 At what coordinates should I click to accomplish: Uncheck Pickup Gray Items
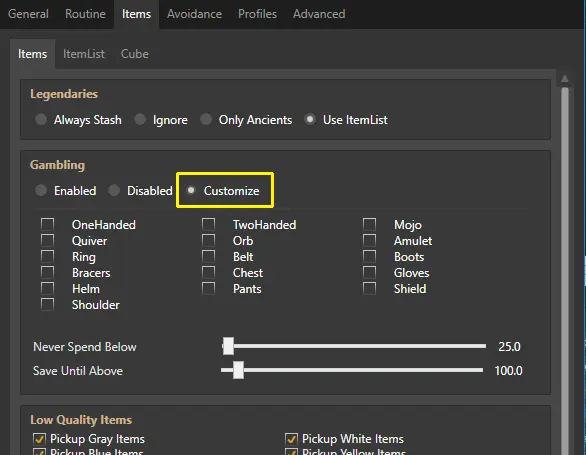pyautogui.click(x=39, y=439)
